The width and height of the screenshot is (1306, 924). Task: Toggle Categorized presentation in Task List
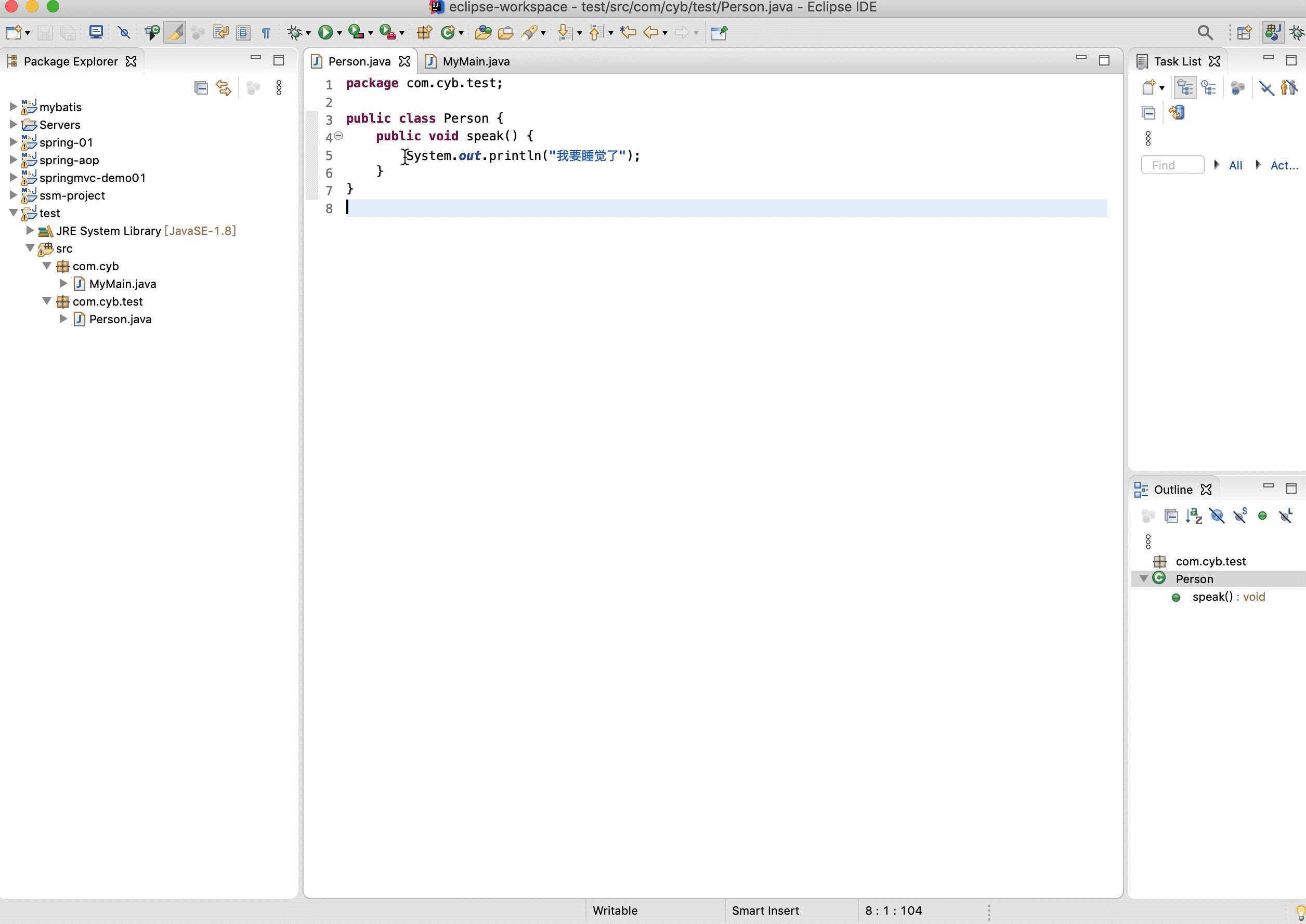point(1185,88)
